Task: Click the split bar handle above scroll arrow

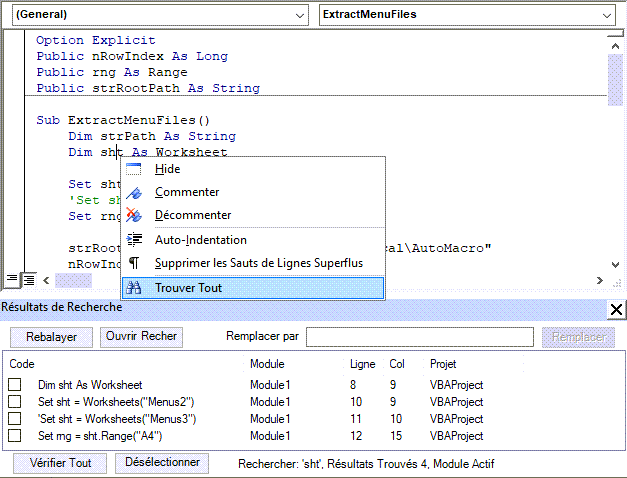Action: [x=615, y=34]
